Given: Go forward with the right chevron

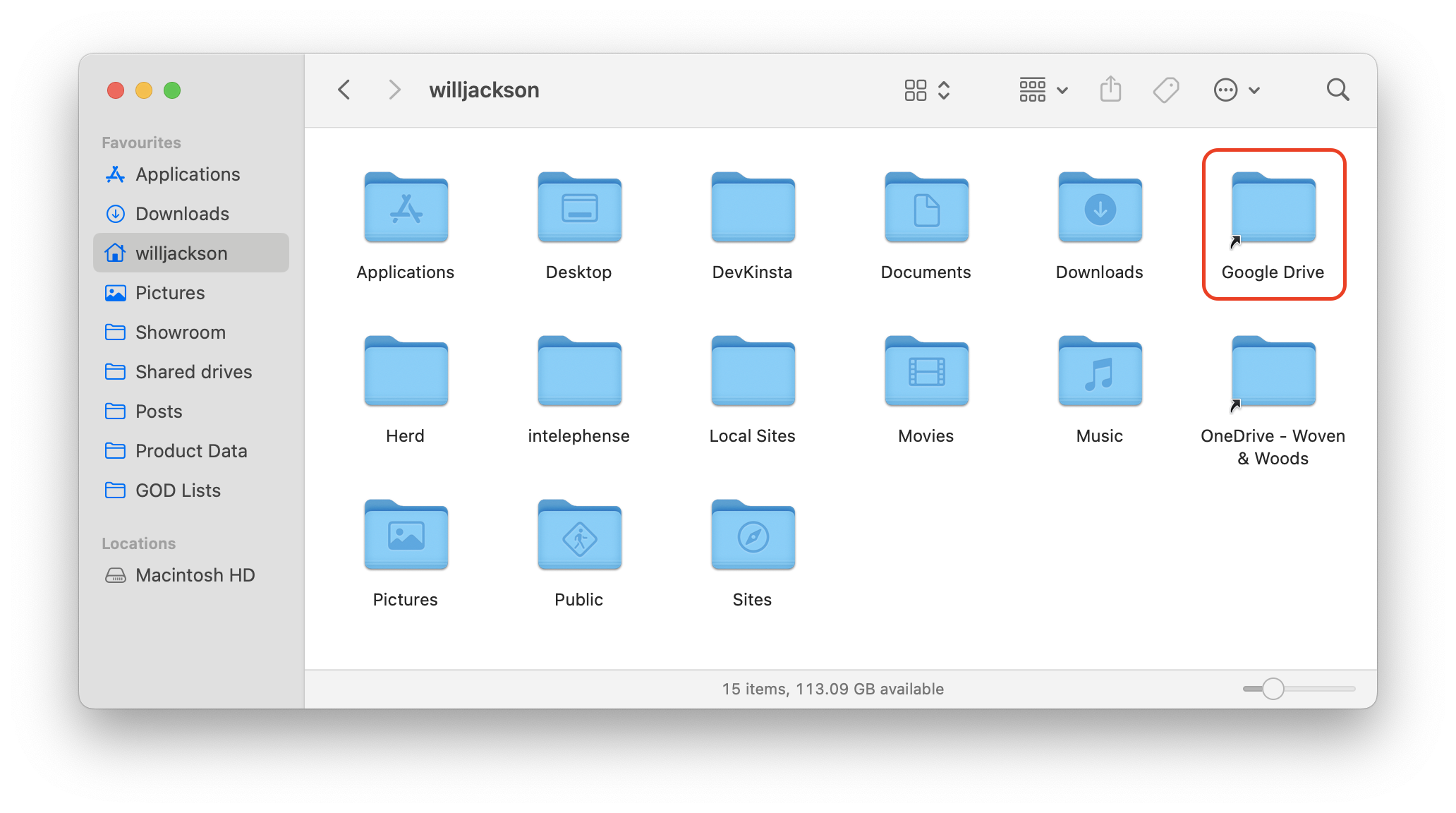Looking at the screenshot, I should [394, 90].
